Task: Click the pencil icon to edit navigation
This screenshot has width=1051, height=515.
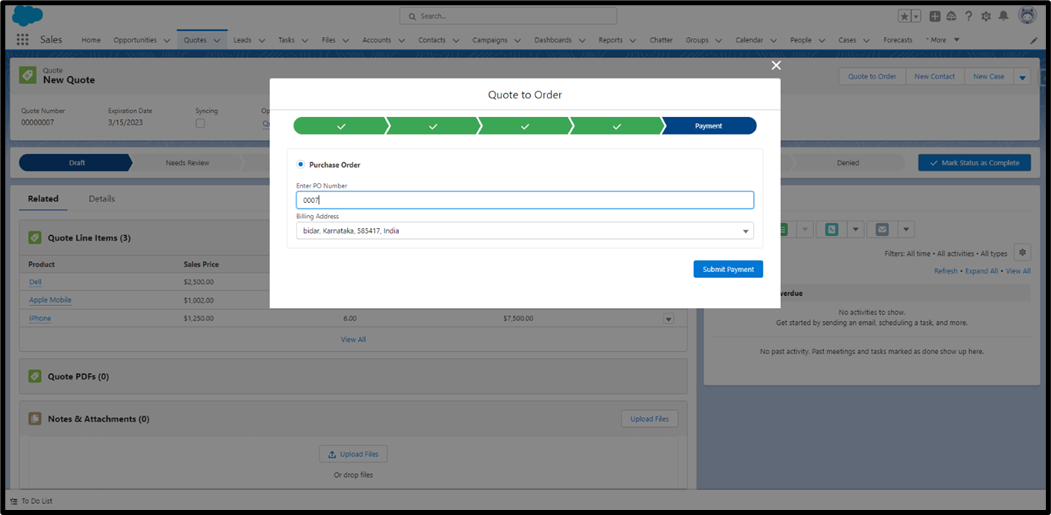Action: coord(1034,40)
